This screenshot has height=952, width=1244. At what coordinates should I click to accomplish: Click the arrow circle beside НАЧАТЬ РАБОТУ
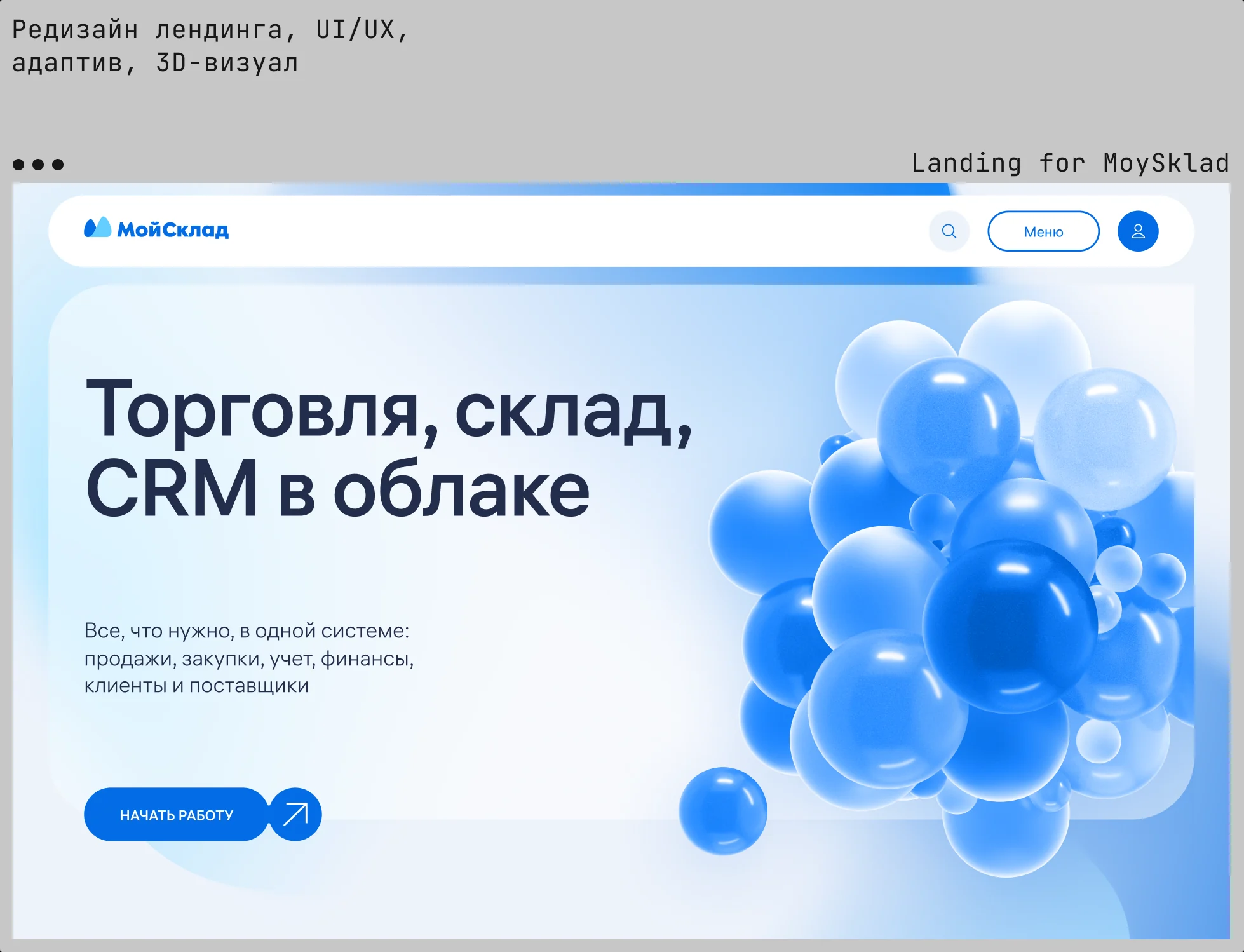point(295,814)
